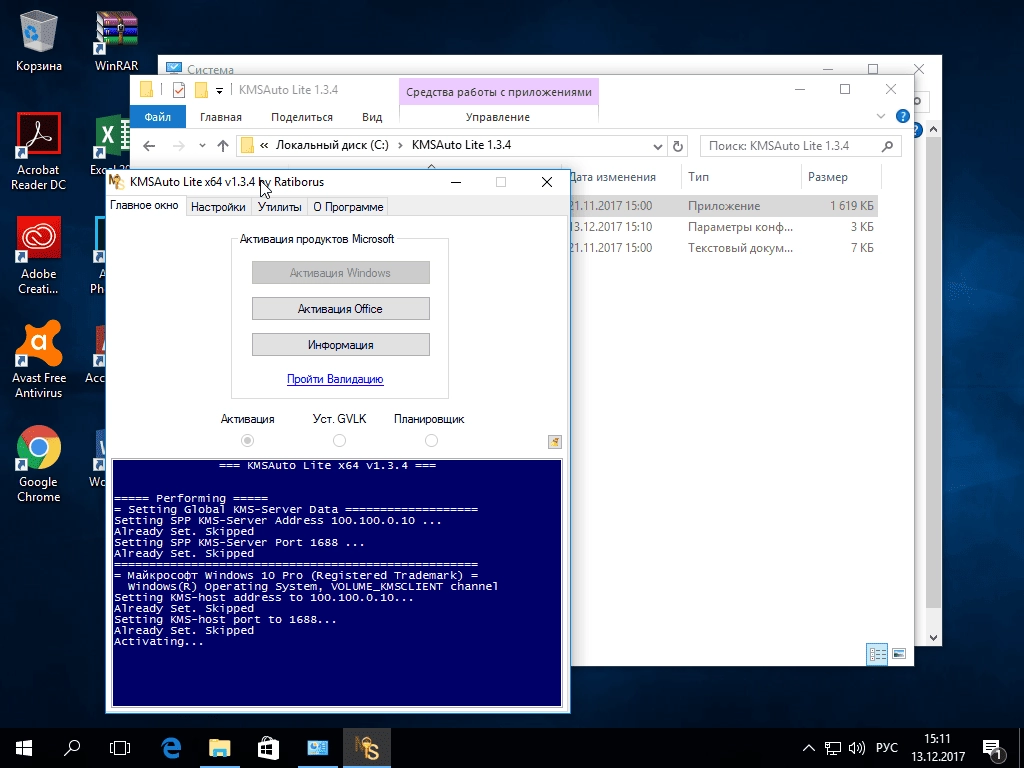The height and width of the screenshot is (768, 1024).
Task: Open Microsoft Store from taskbar
Action: [268, 748]
